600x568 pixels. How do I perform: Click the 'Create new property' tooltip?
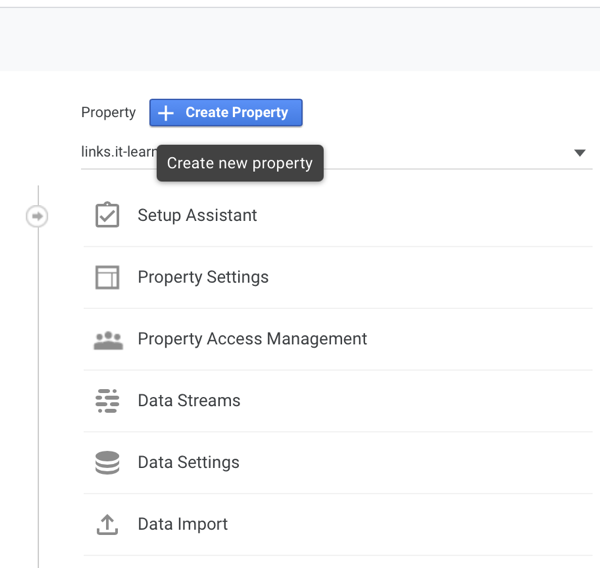coord(240,163)
